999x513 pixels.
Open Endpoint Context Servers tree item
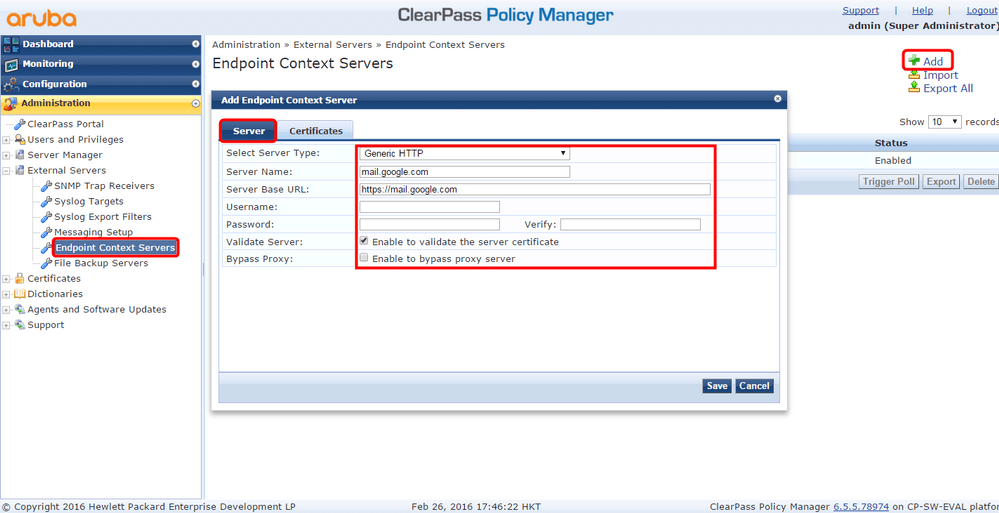coord(115,247)
